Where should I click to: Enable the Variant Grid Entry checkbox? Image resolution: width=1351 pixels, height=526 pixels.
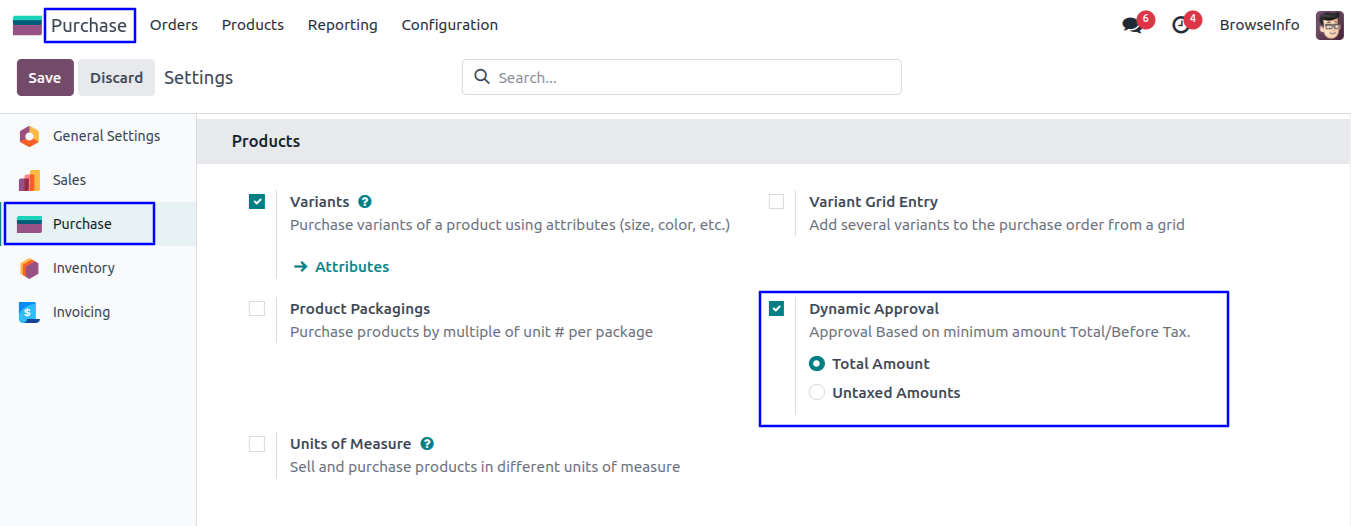point(776,202)
